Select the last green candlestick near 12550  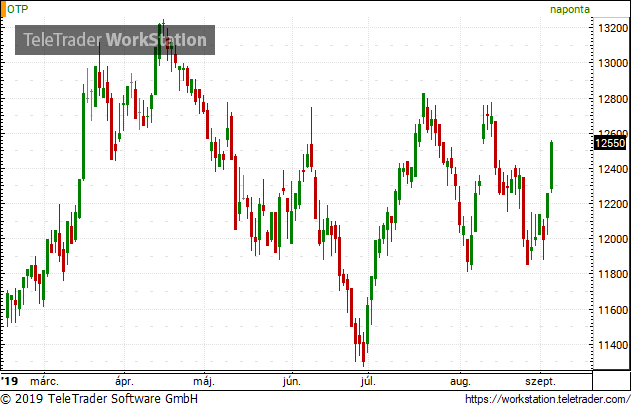point(551,165)
